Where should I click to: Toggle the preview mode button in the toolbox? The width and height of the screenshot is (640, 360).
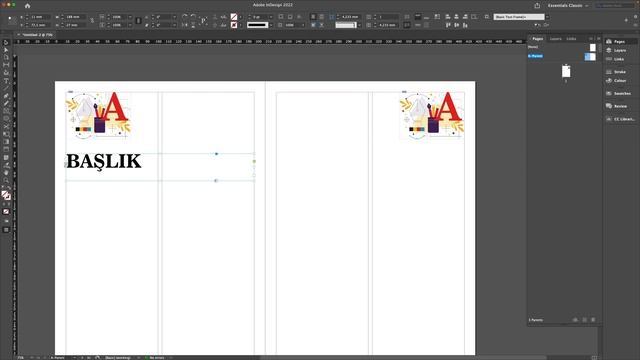click(6, 230)
